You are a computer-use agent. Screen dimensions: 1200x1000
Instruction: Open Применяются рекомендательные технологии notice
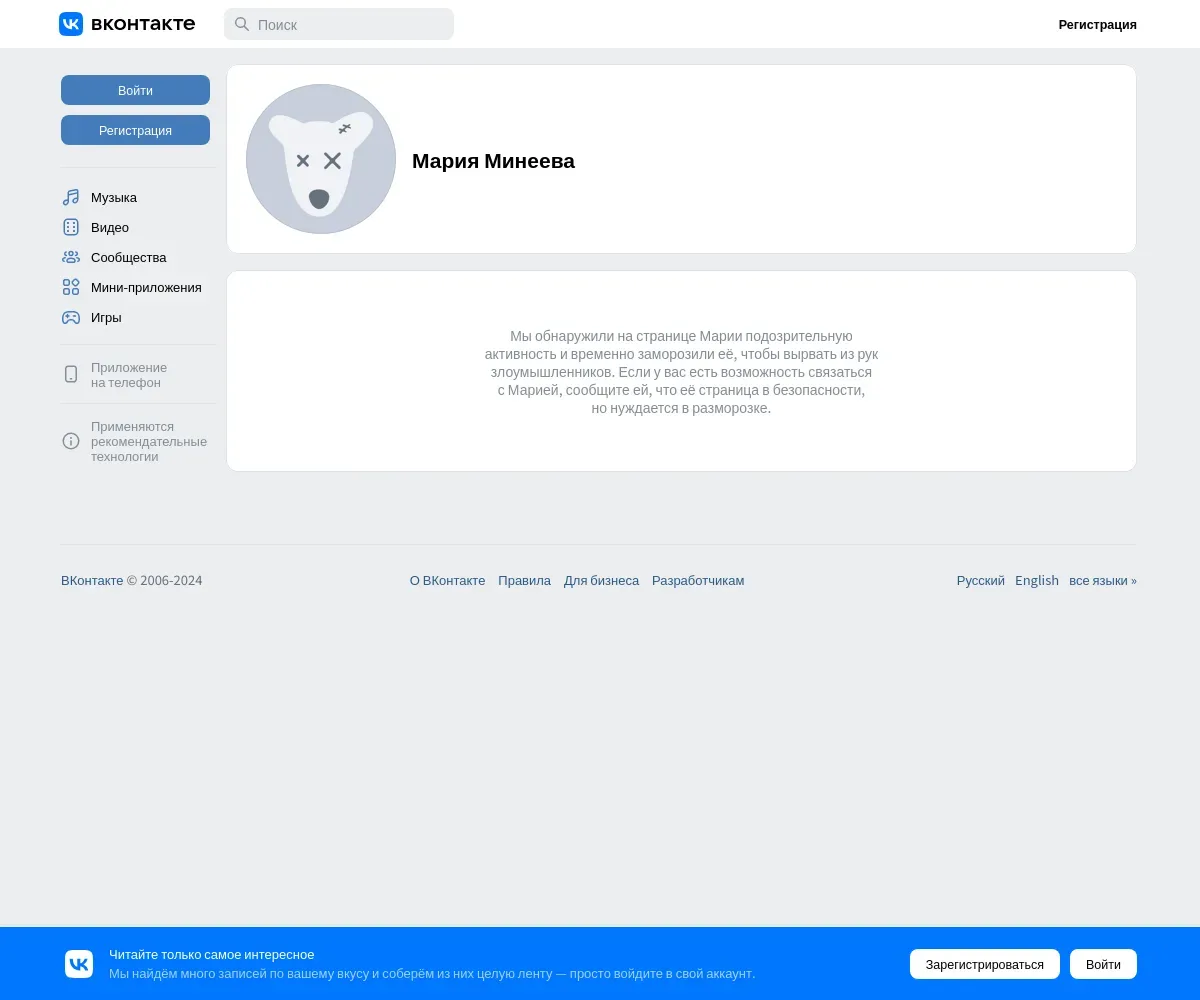[x=149, y=441]
